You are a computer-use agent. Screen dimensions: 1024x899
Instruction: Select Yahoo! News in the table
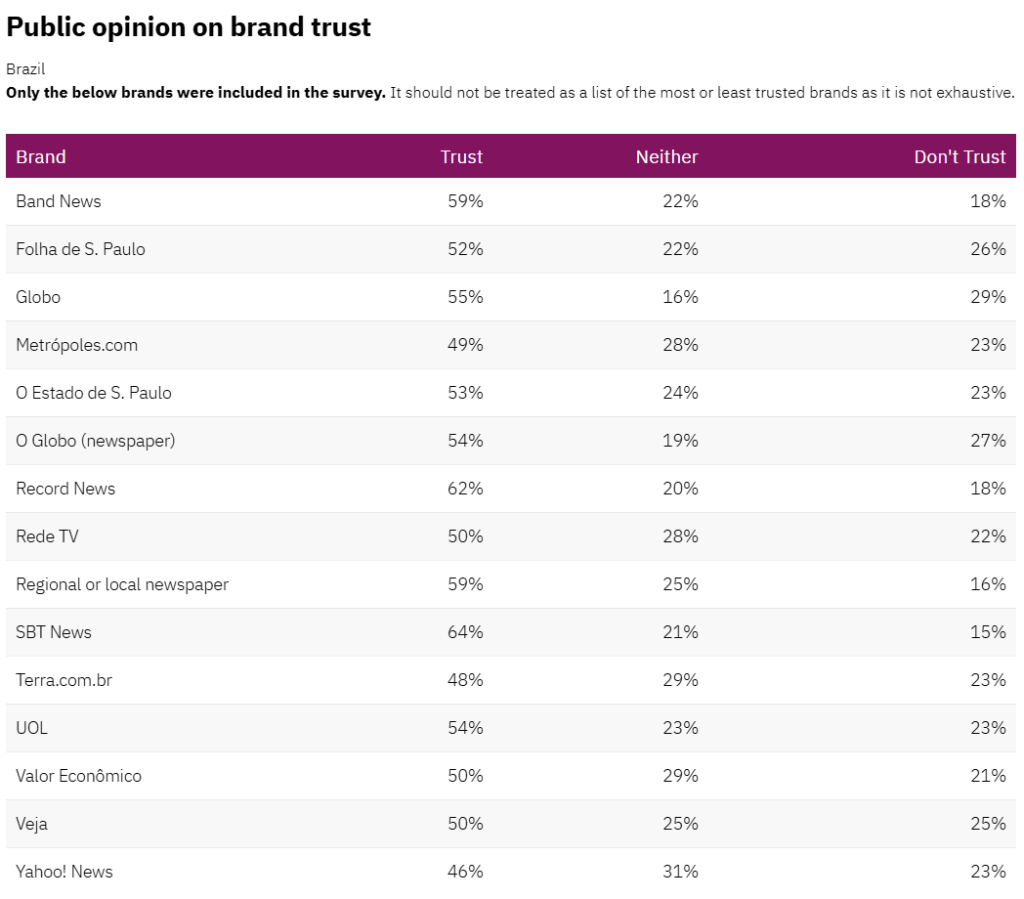[x=64, y=872]
